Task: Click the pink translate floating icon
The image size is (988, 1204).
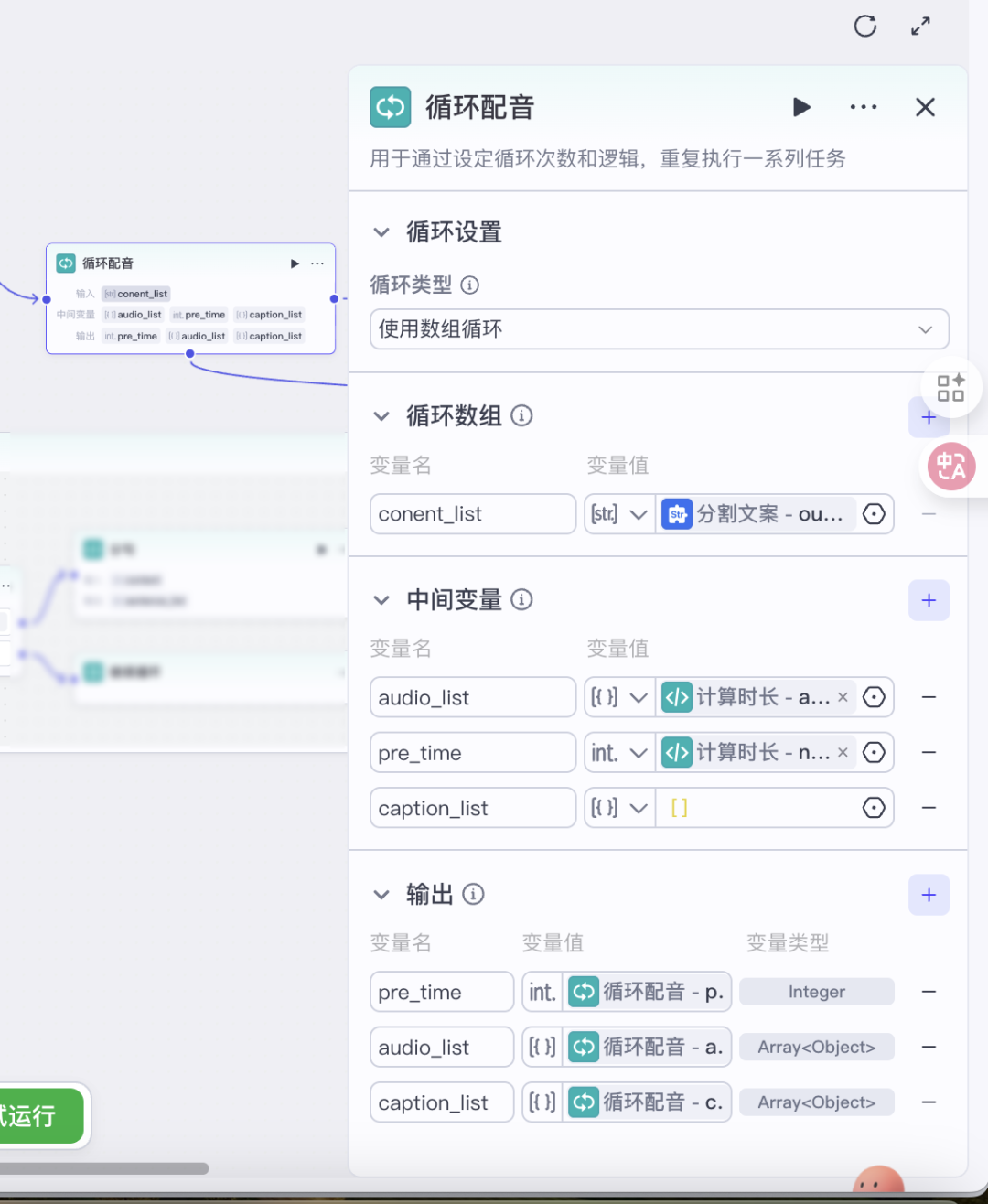Action: coord(951,466)
